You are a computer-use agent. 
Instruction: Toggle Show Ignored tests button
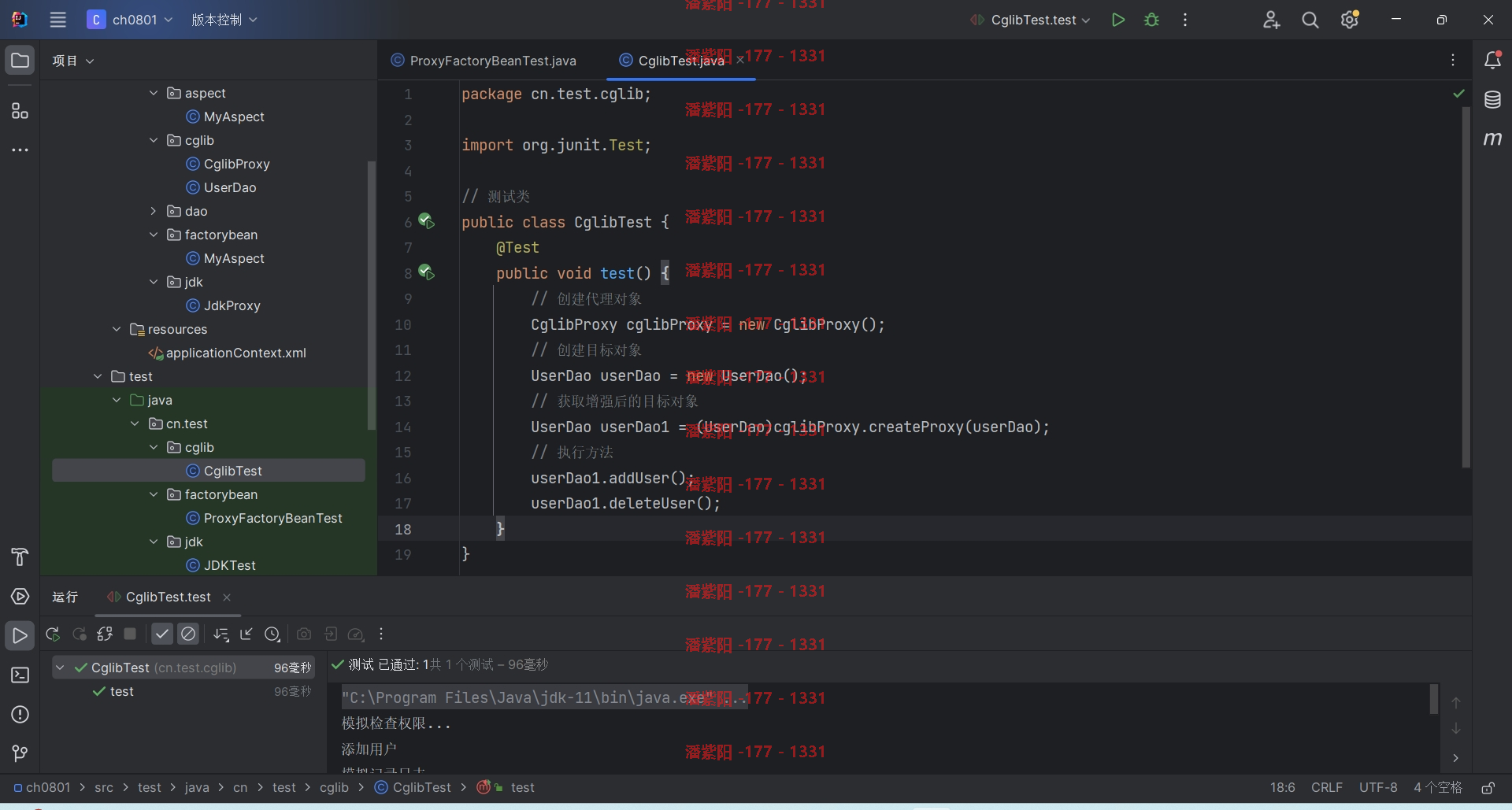[188, 634]
